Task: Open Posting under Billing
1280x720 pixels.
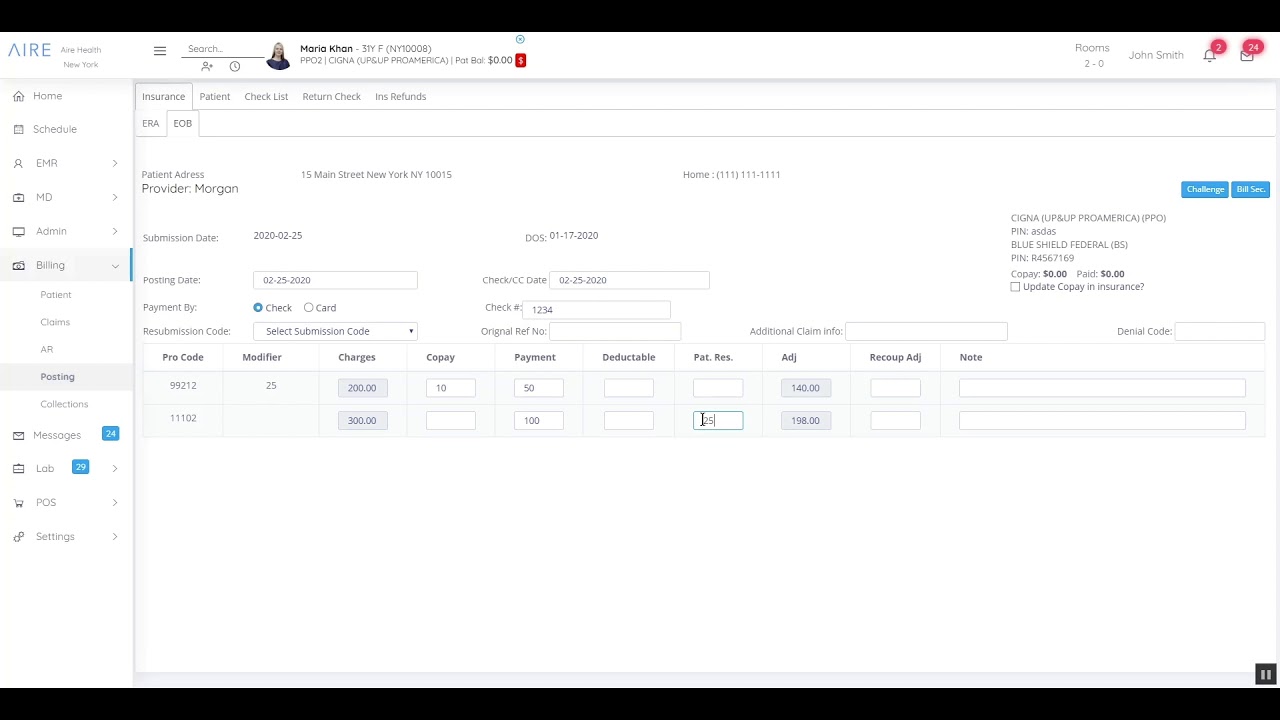Action: click(57, 377)
